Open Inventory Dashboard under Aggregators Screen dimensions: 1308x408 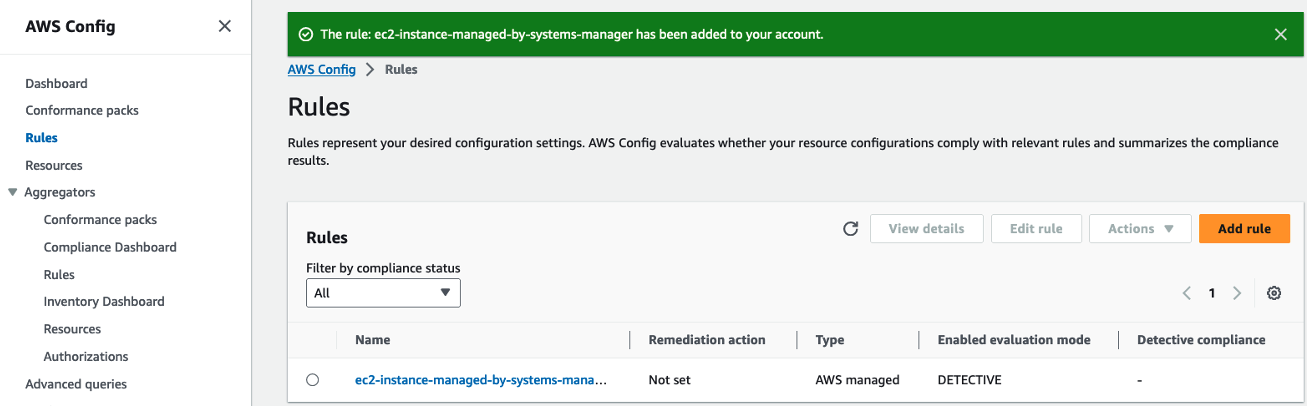tap(104, 301)
